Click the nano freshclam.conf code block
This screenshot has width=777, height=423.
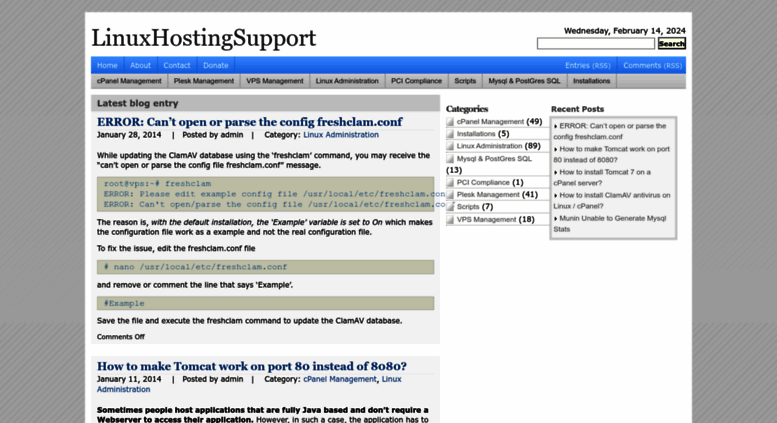[266, 267]
